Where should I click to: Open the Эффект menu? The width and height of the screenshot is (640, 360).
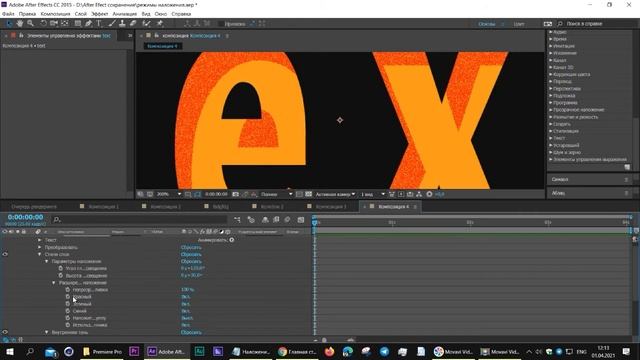(100, 14)
